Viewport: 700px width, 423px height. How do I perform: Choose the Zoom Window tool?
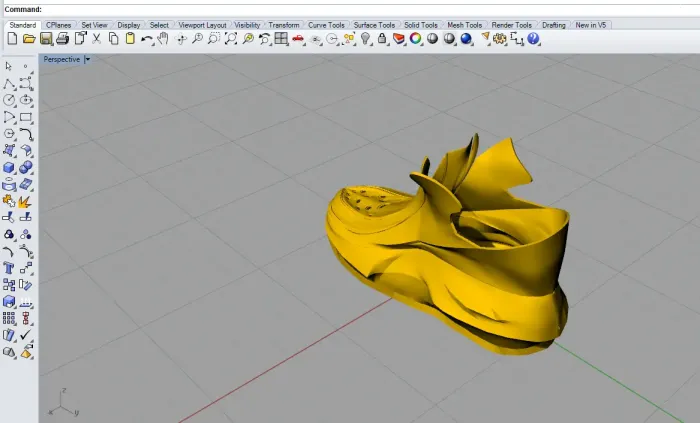click(213, 39)
